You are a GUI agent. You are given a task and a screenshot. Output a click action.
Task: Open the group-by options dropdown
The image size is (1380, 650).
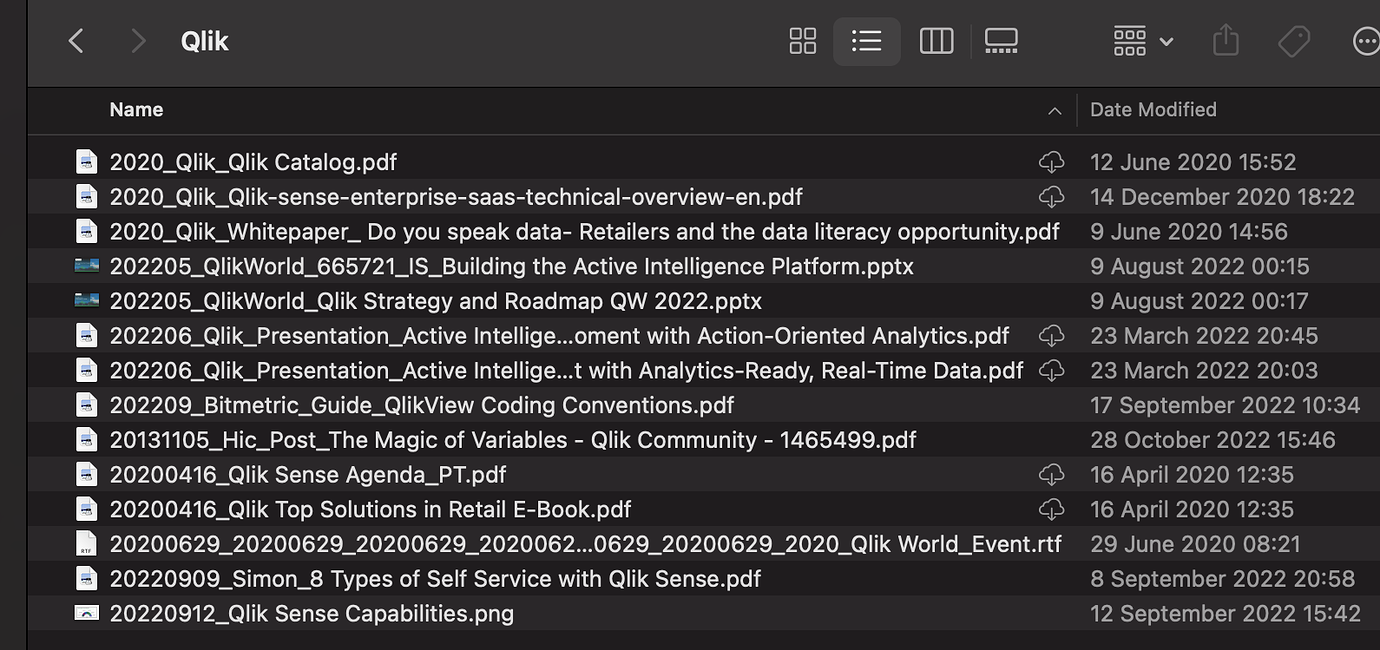pos(1142,41)
